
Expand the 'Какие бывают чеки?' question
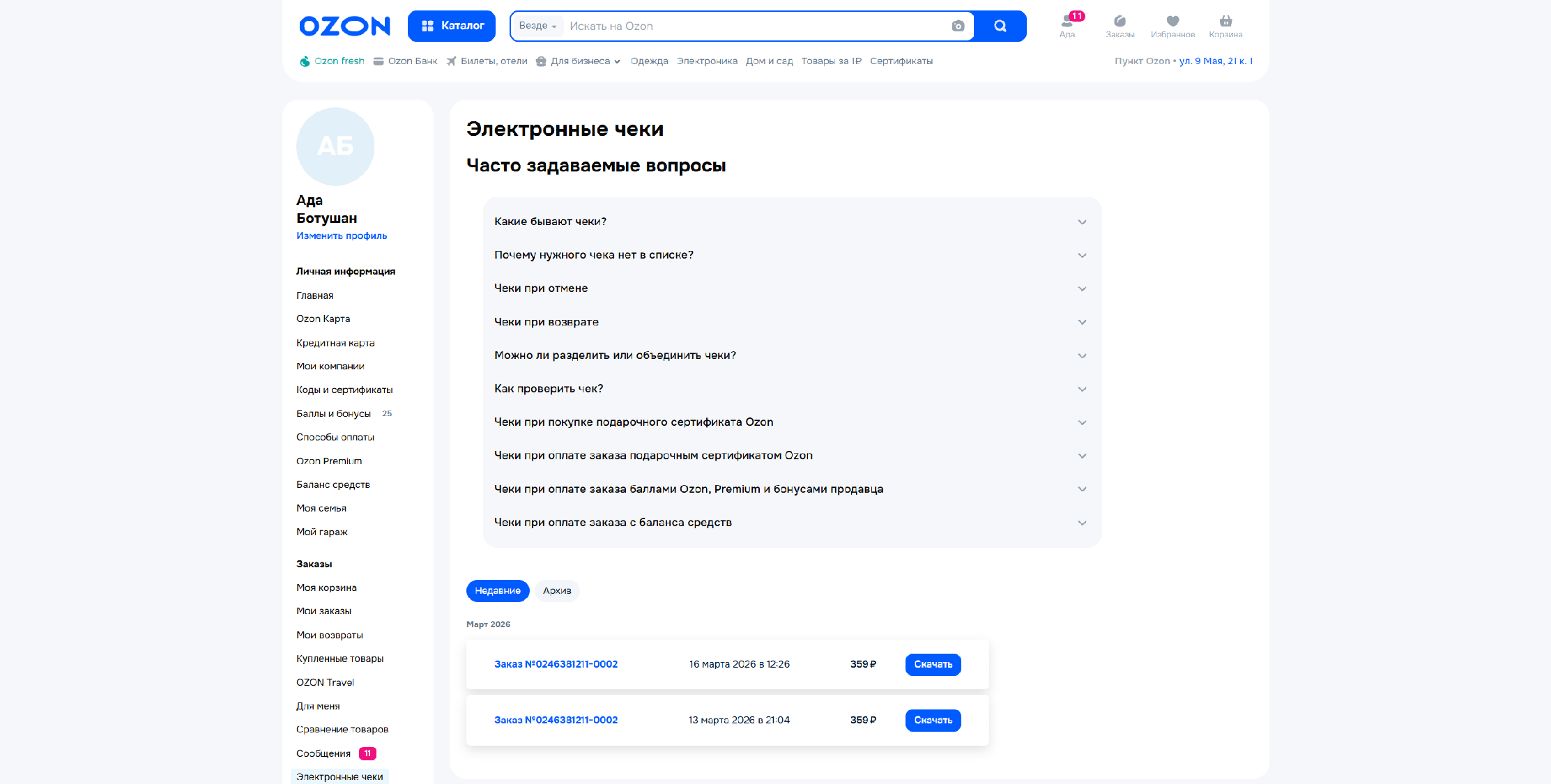coord(792,222)
